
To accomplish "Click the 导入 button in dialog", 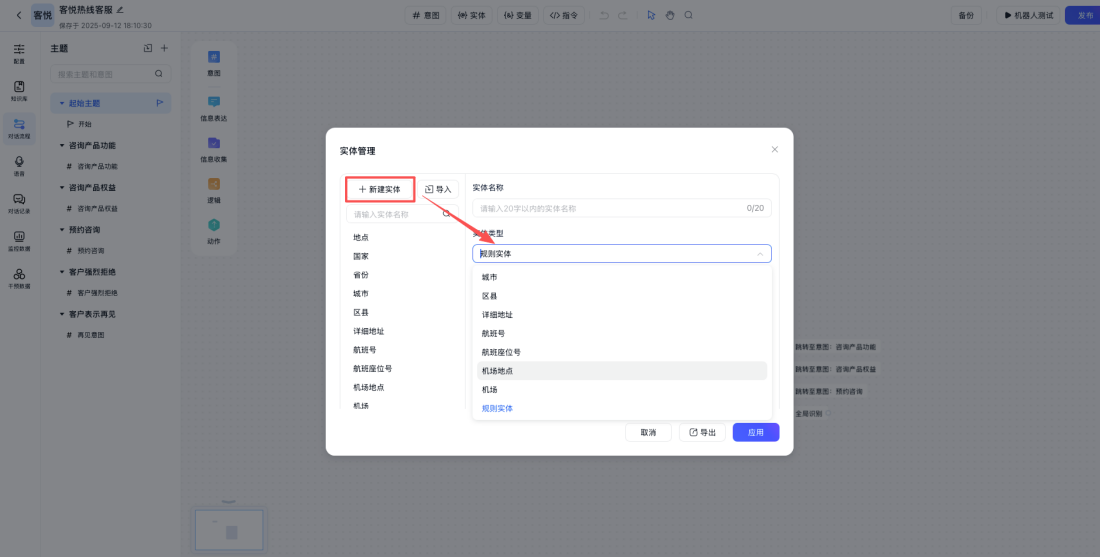I will [x=438, y=189].
